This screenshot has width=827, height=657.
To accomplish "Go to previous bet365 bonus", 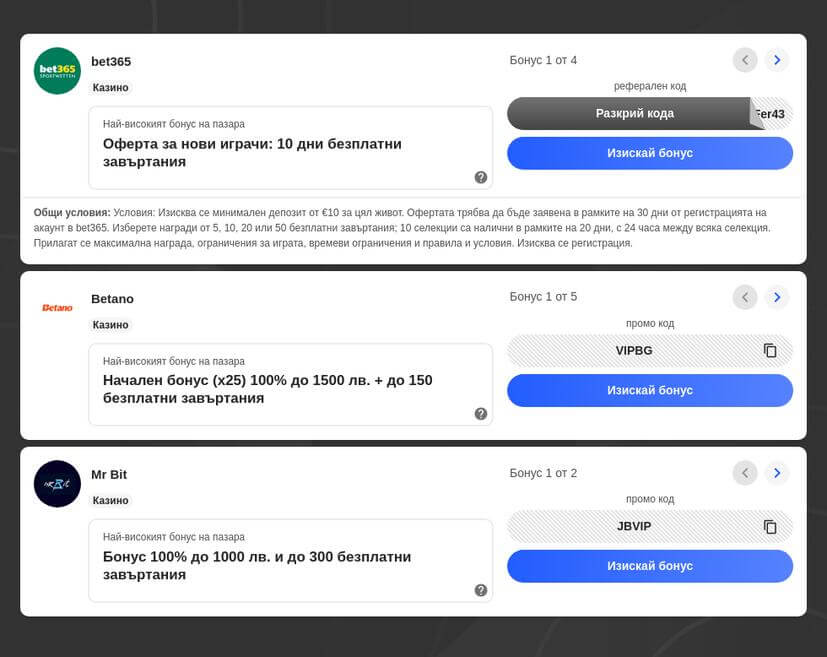I will click(x=745, y=60).
